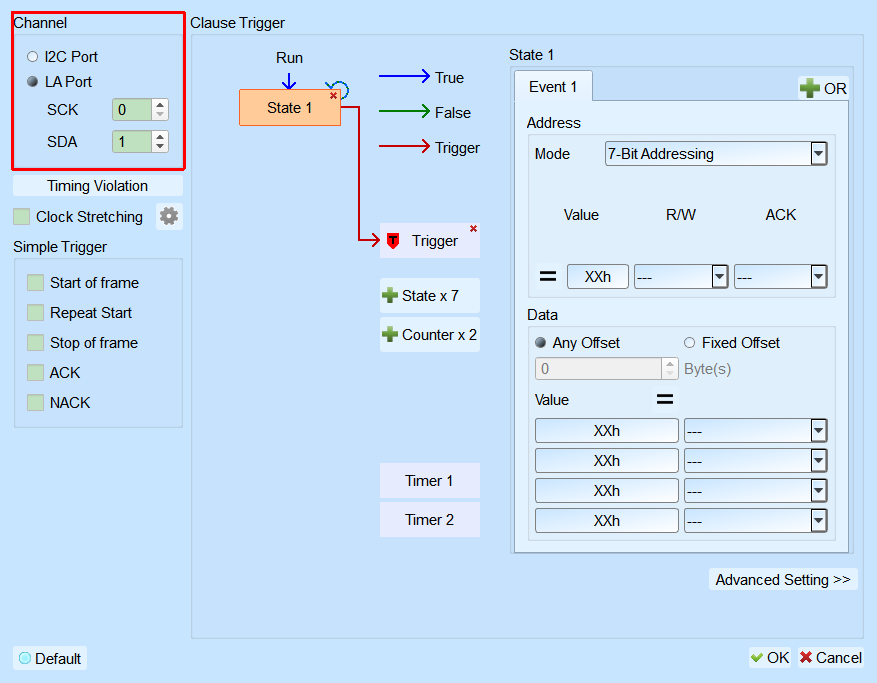Open the addressing Mode dropdown
Image resolution: width=877 pixels, height=683 pixels.
pos(716,153)
